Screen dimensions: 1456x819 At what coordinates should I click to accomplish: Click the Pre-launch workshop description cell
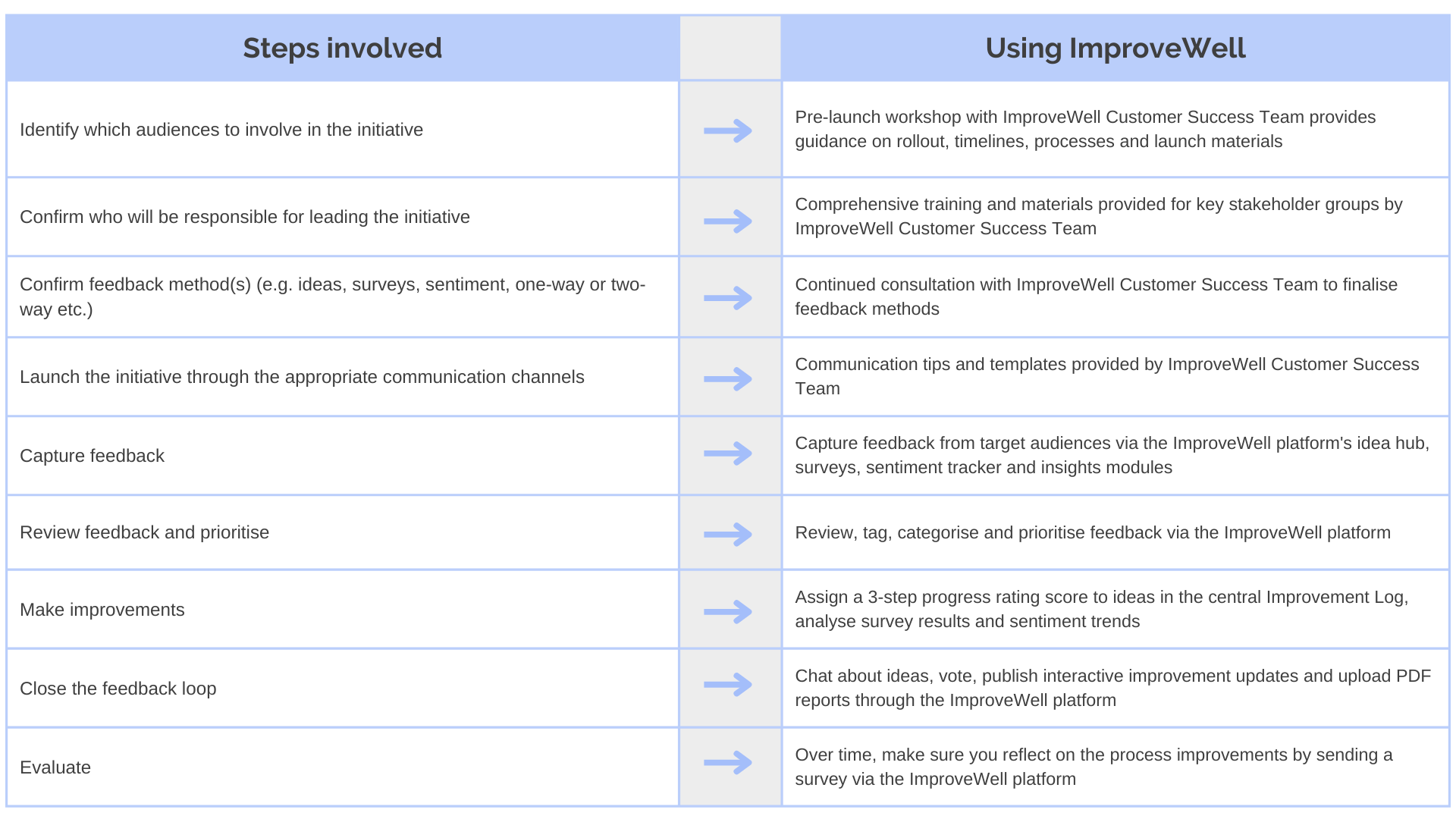tap(1115, 129)
